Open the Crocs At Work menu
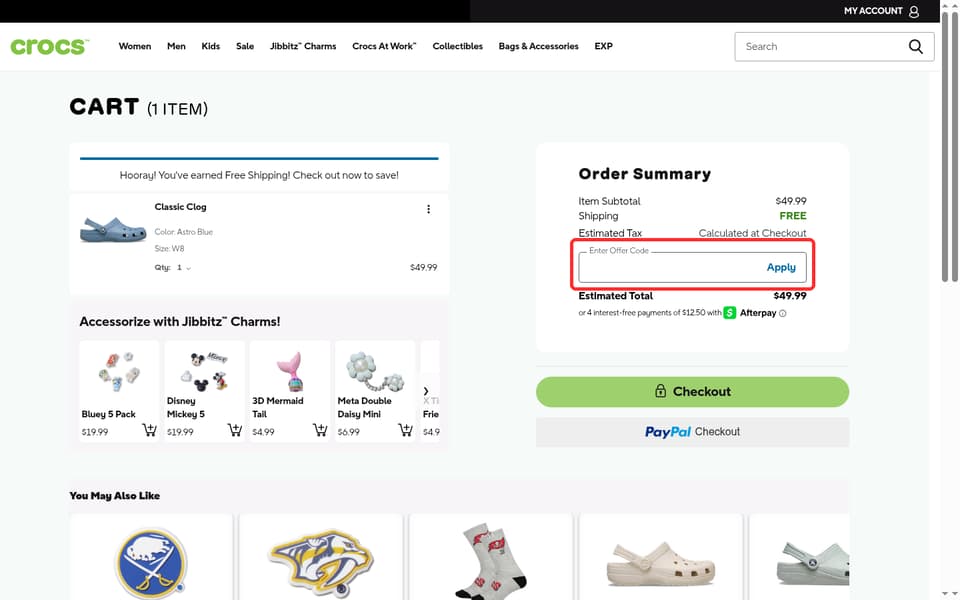Screen dimensions: 960x600 click(384, 46)
